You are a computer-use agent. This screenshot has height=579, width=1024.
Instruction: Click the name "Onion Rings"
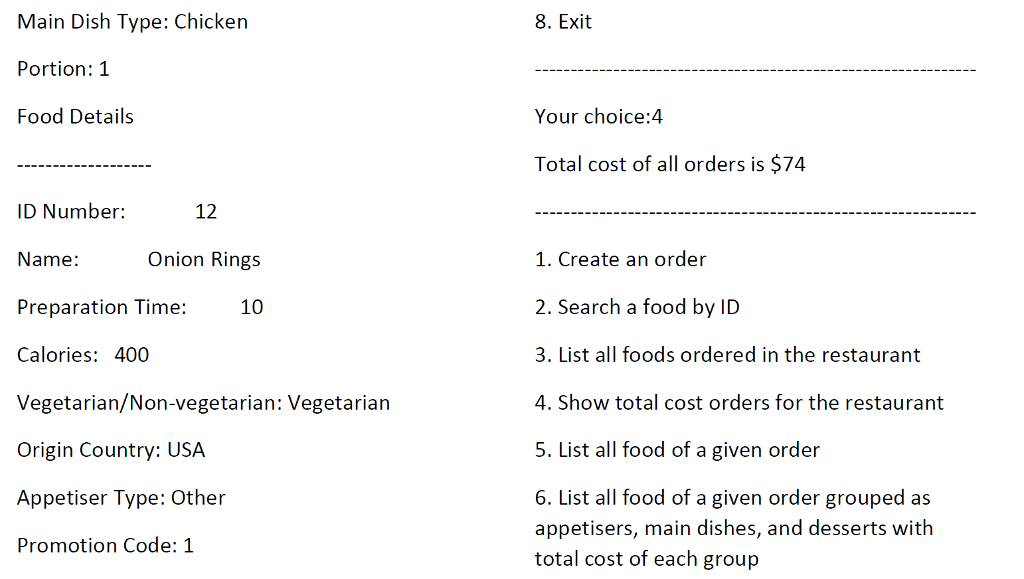204,260
